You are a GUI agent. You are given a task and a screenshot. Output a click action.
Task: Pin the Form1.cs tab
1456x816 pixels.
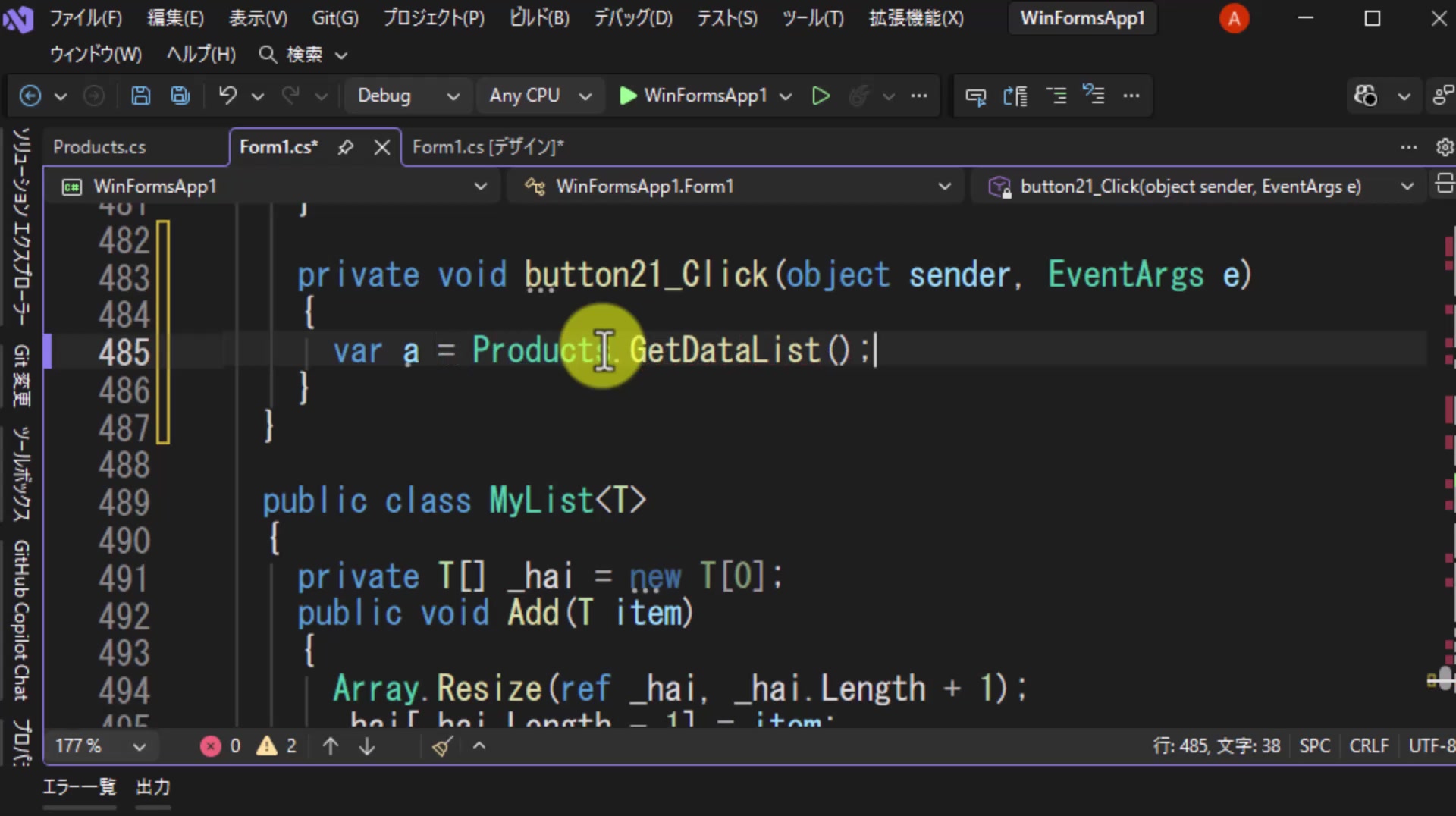pyautogui.click(x=346, y=147)
